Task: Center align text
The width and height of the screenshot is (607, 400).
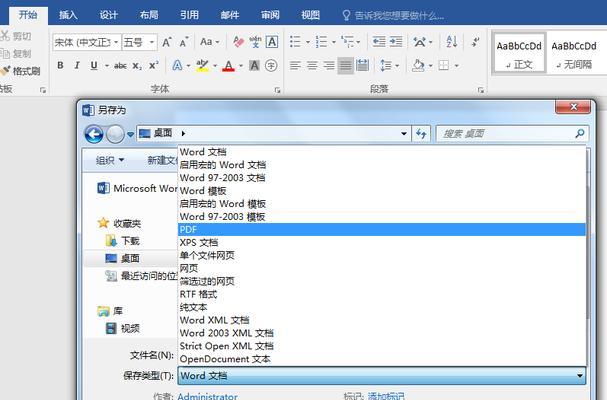Action: coord(312,66)
